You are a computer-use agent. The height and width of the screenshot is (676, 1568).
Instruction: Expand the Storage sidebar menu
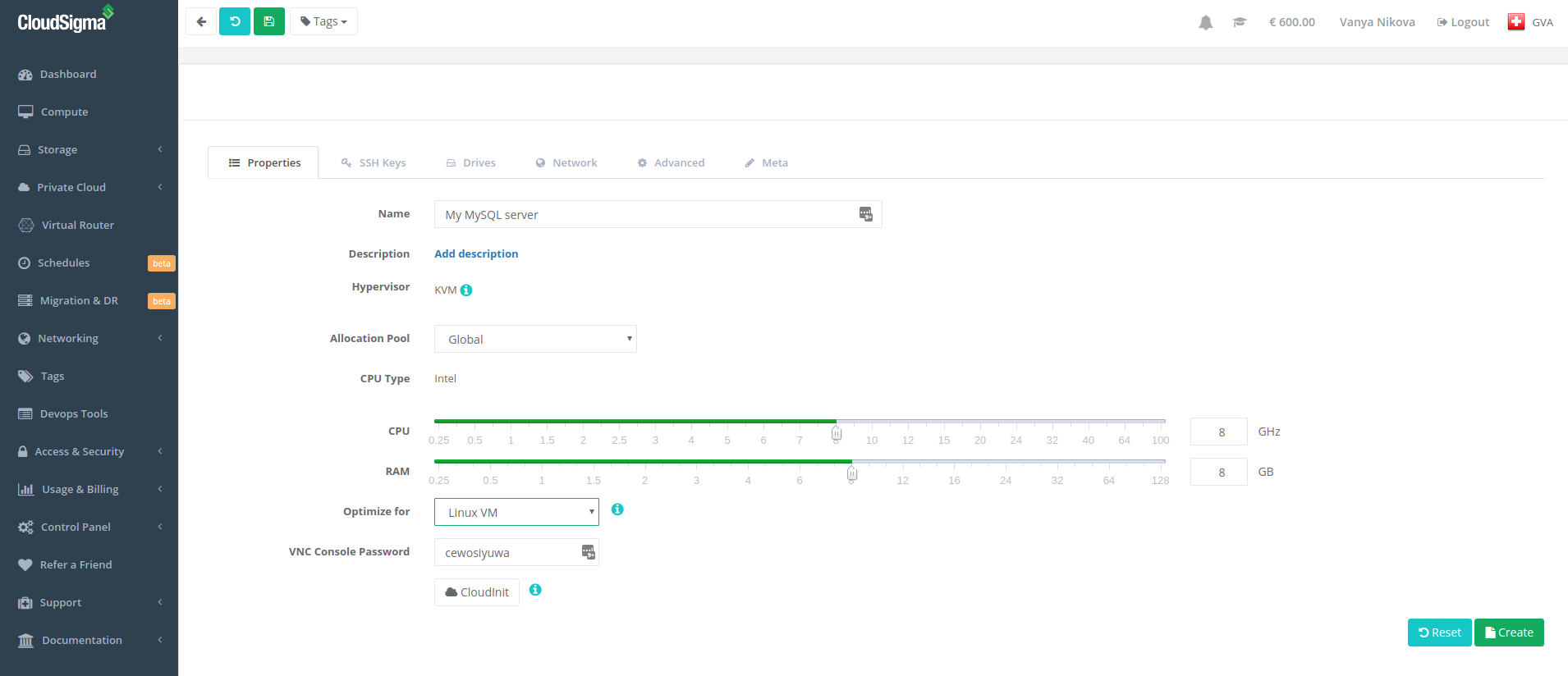click(x=89, y=149)
